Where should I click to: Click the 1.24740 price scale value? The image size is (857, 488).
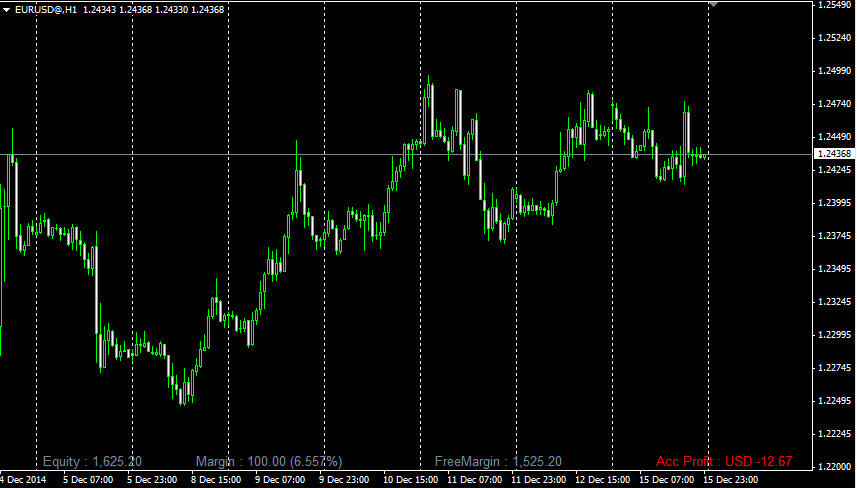834,104
